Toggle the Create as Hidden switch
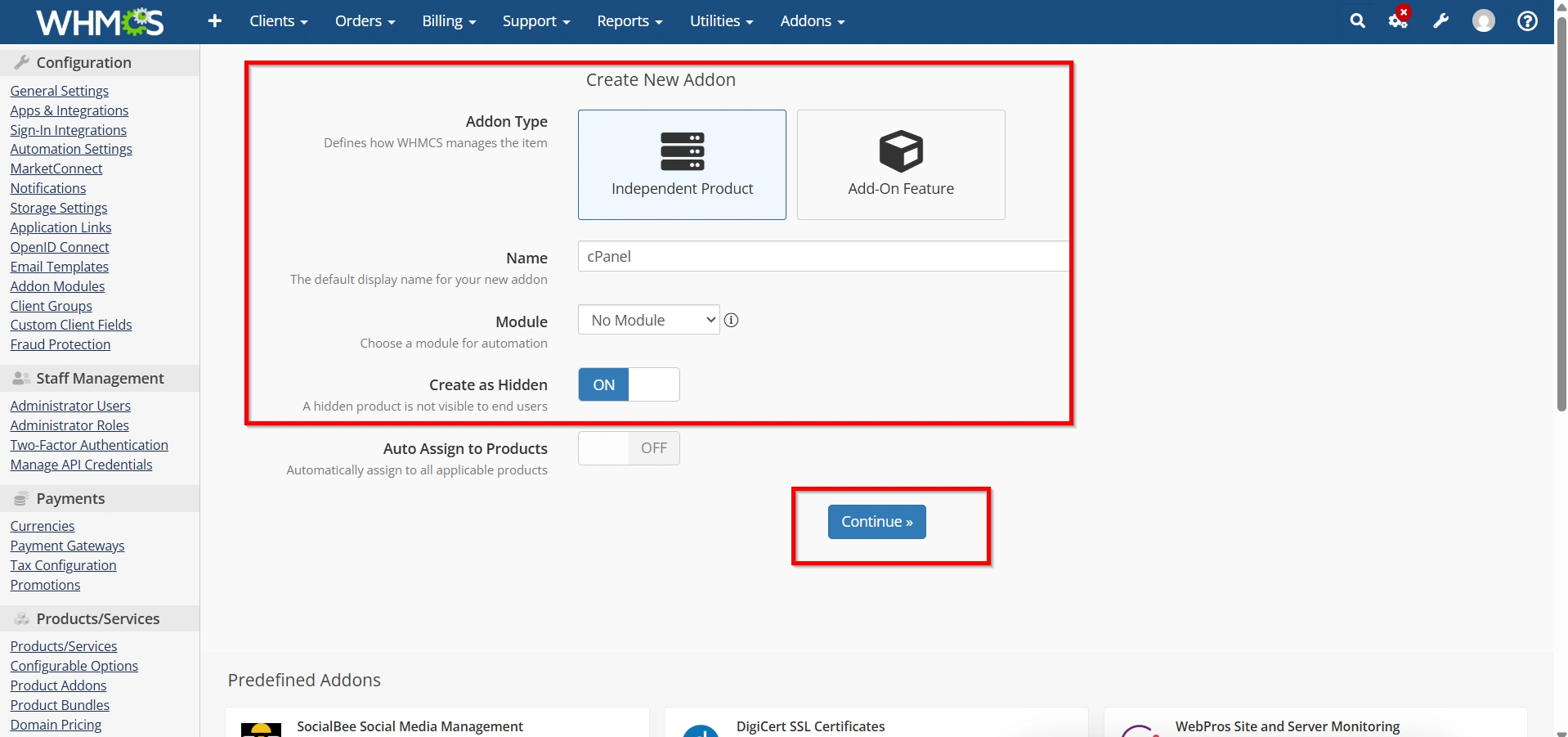This screenshot has height=737, width=1568. tap(629, 384)
